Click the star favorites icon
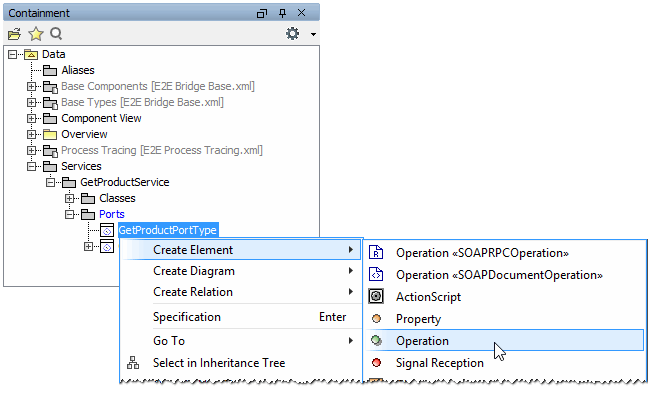The width and height of the screenshot is (651, 393). click(36, 34)
